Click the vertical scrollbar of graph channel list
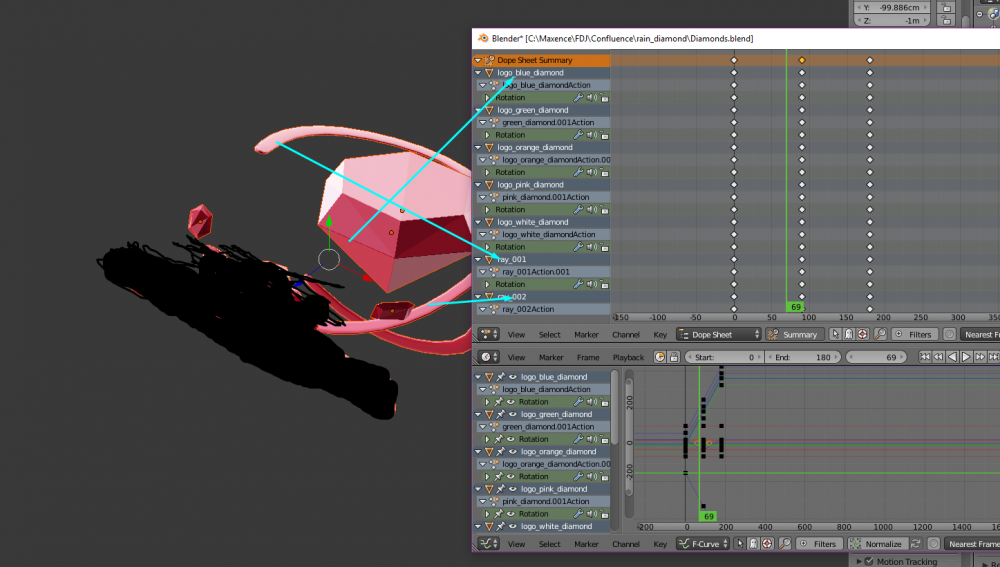Image resolution: width=1000 pixels, height=567 pixels. click(614, 408)
